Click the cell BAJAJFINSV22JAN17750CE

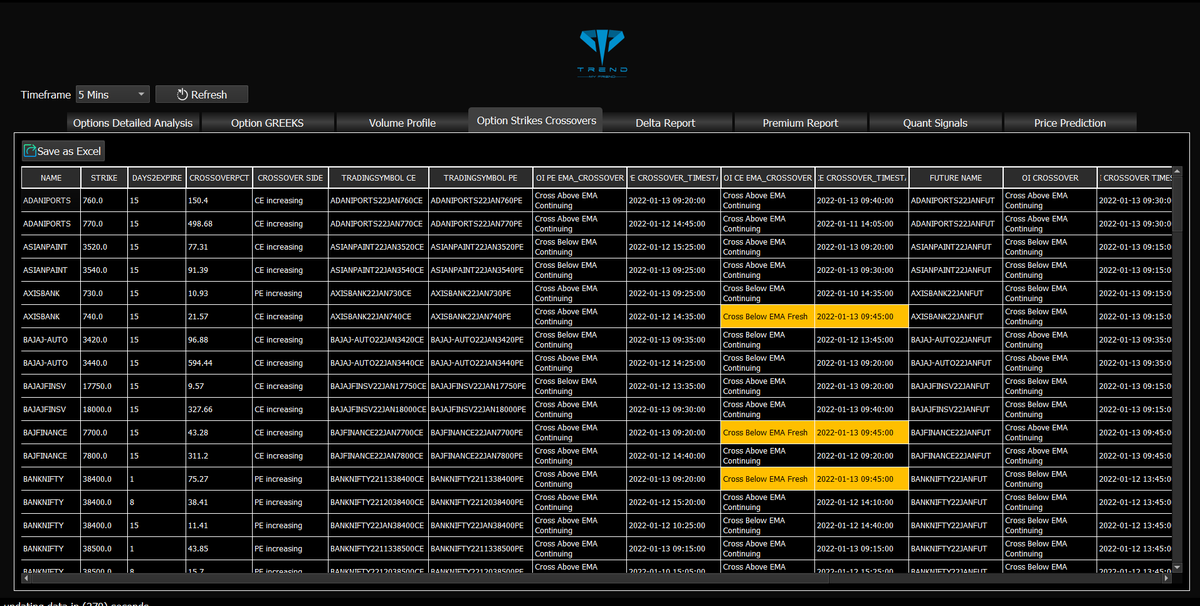[x=378, y=386]
